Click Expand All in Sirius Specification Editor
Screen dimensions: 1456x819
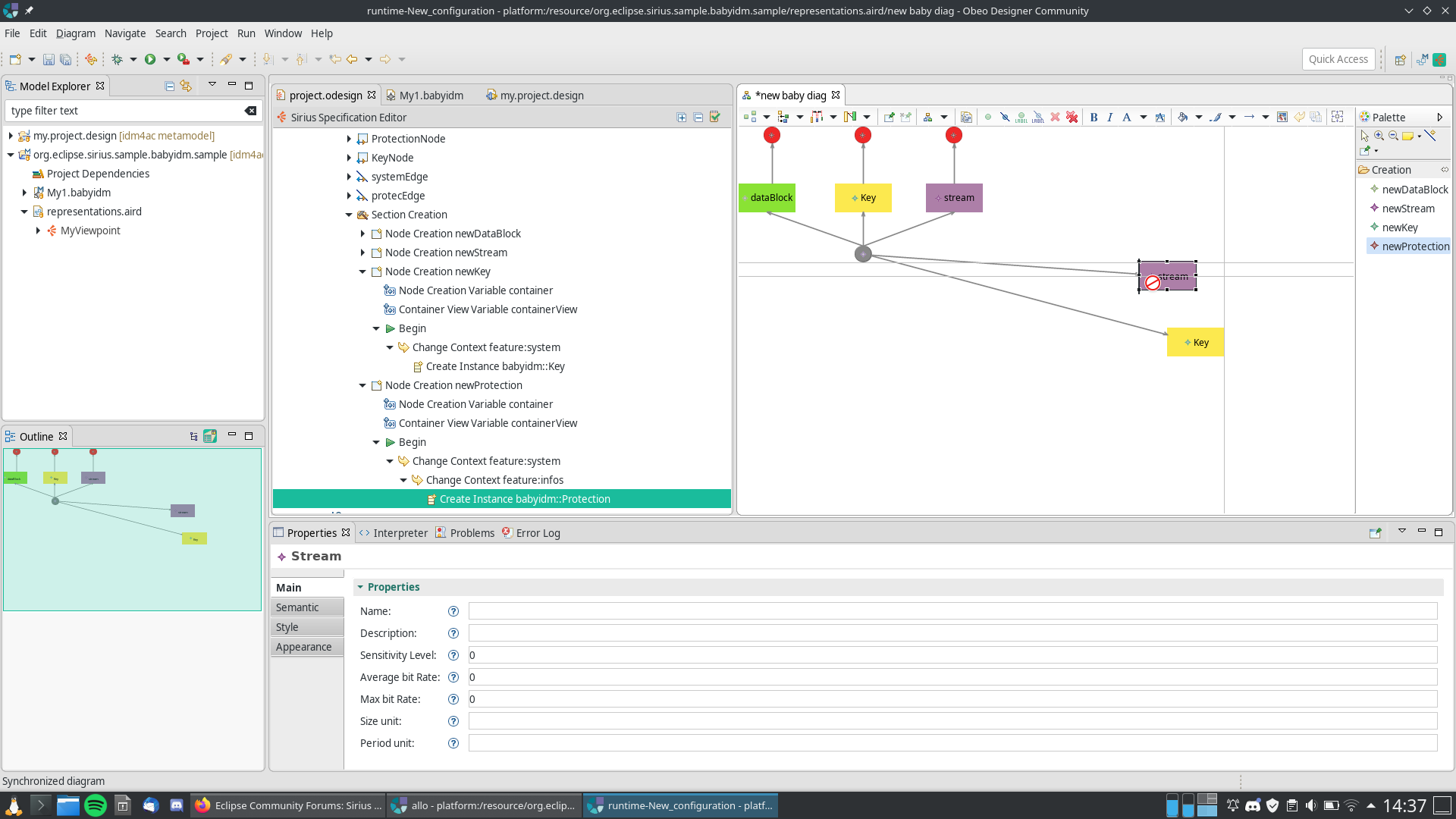pos(682,117)
